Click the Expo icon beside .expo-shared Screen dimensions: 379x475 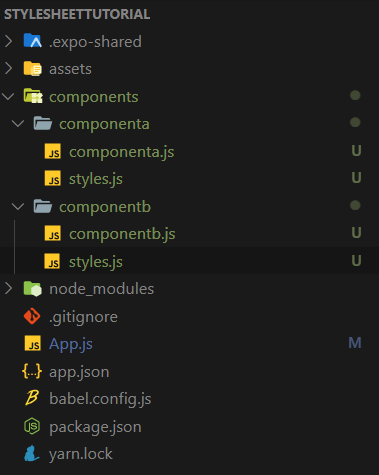pyautogui.click(x=33, y=41)
